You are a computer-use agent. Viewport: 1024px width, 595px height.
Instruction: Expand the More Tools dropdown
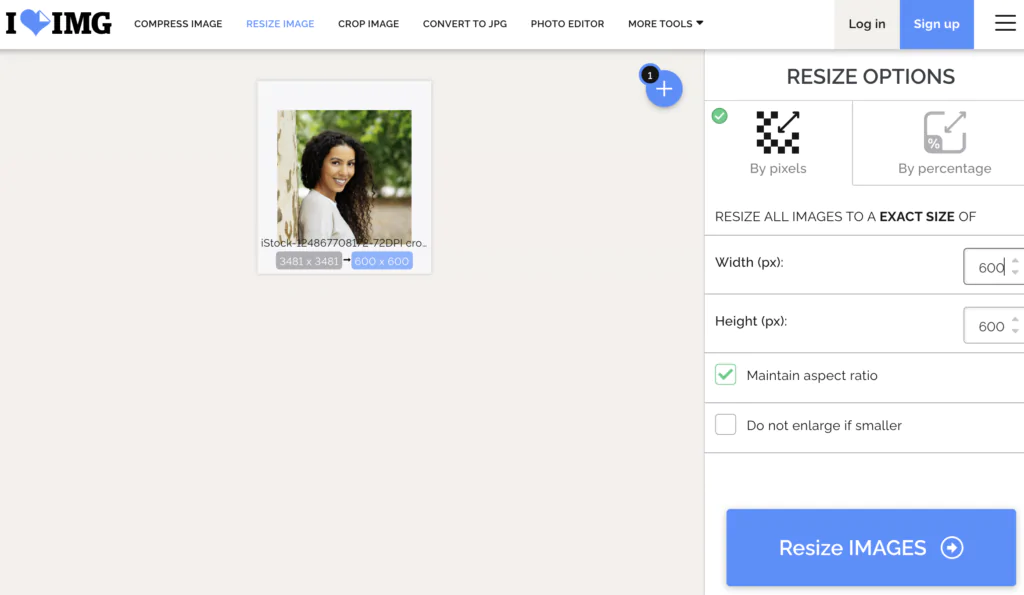click(x=665, y=24)
